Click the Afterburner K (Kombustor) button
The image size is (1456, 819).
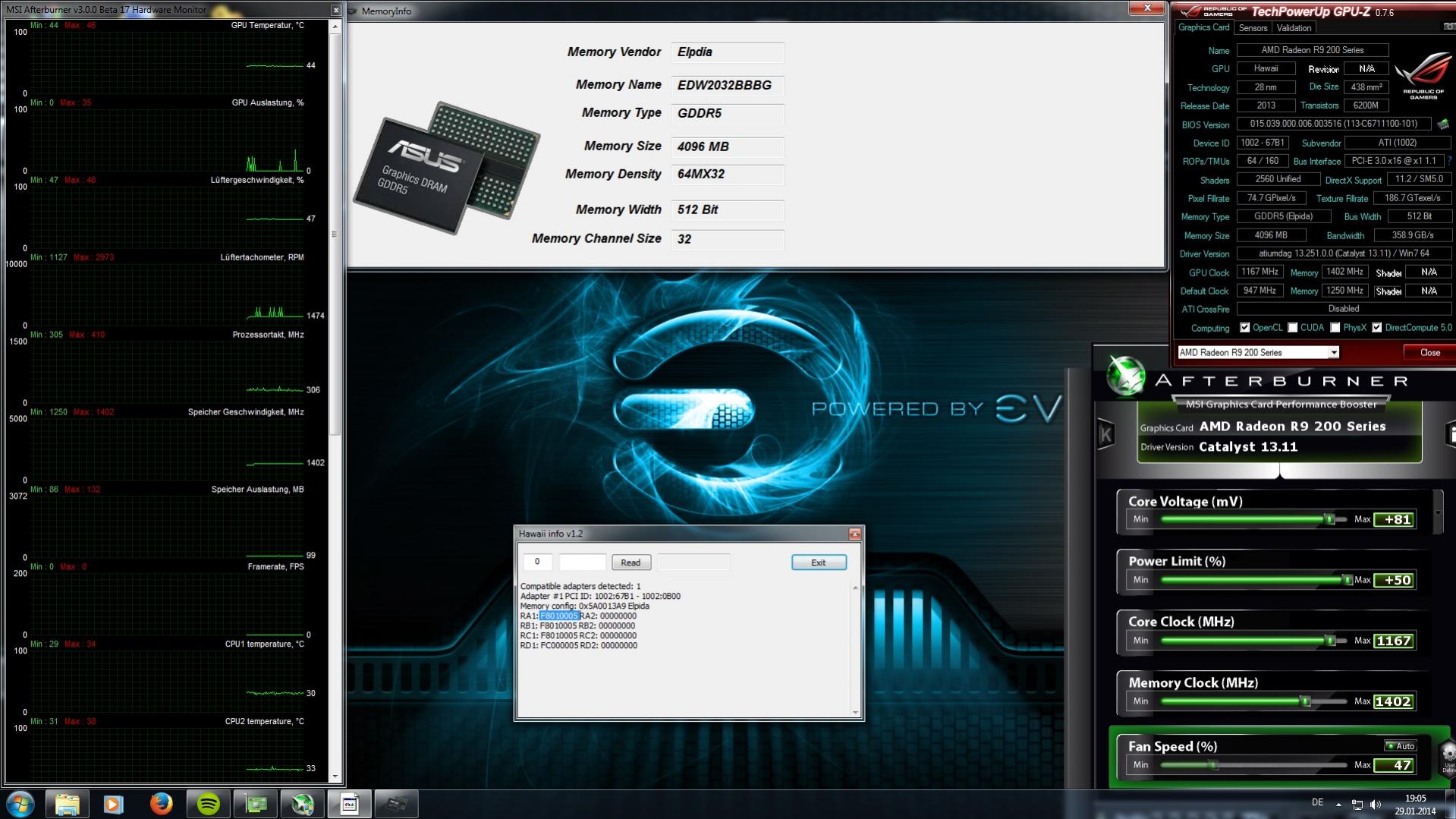(1105, 434)
